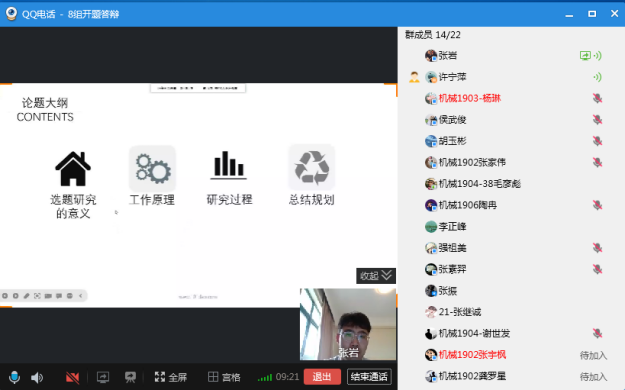Click muted mic icon for 机械1903-杨琳

pos(597,98)
